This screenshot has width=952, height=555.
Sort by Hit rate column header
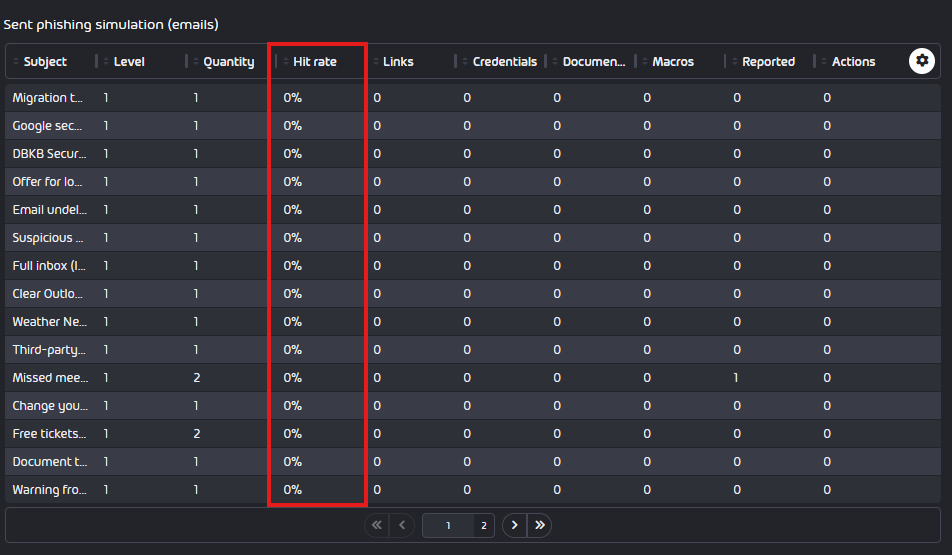tap(314, 61)
